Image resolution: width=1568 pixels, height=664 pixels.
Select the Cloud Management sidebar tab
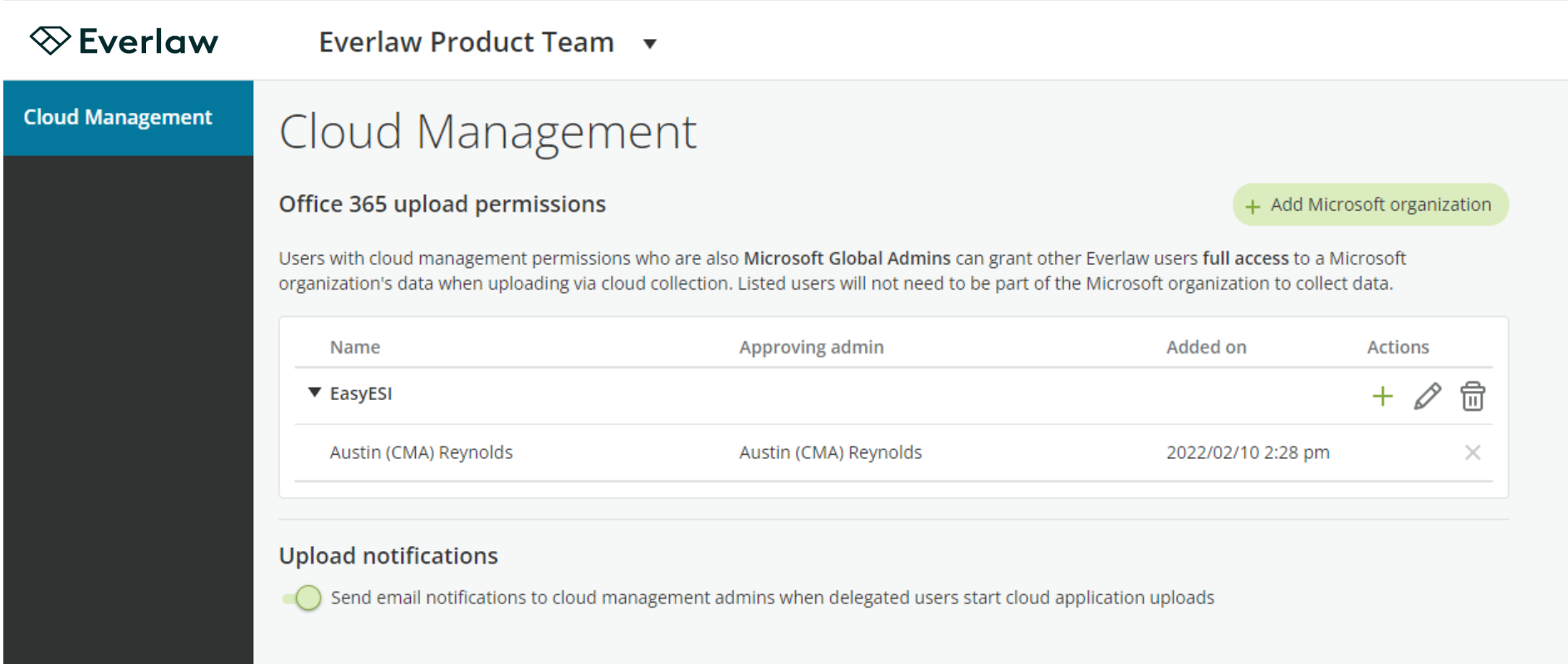point(129,118)
